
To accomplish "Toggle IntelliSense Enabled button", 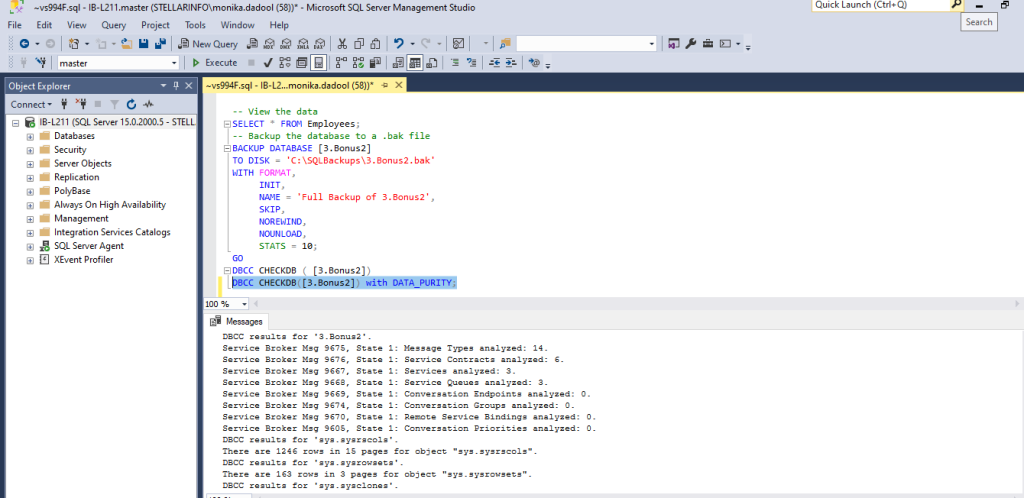I will tap(318, 63).
